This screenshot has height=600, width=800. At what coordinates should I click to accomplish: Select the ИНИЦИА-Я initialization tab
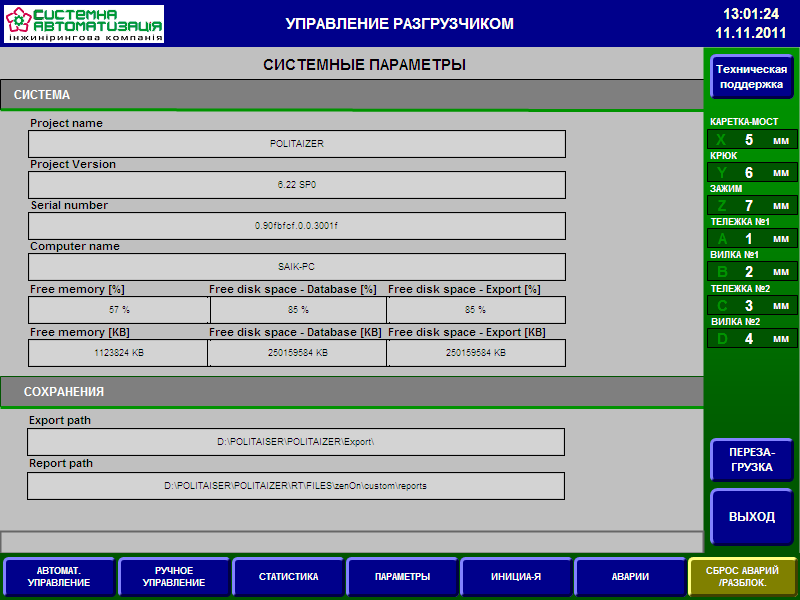coord(516,577)
